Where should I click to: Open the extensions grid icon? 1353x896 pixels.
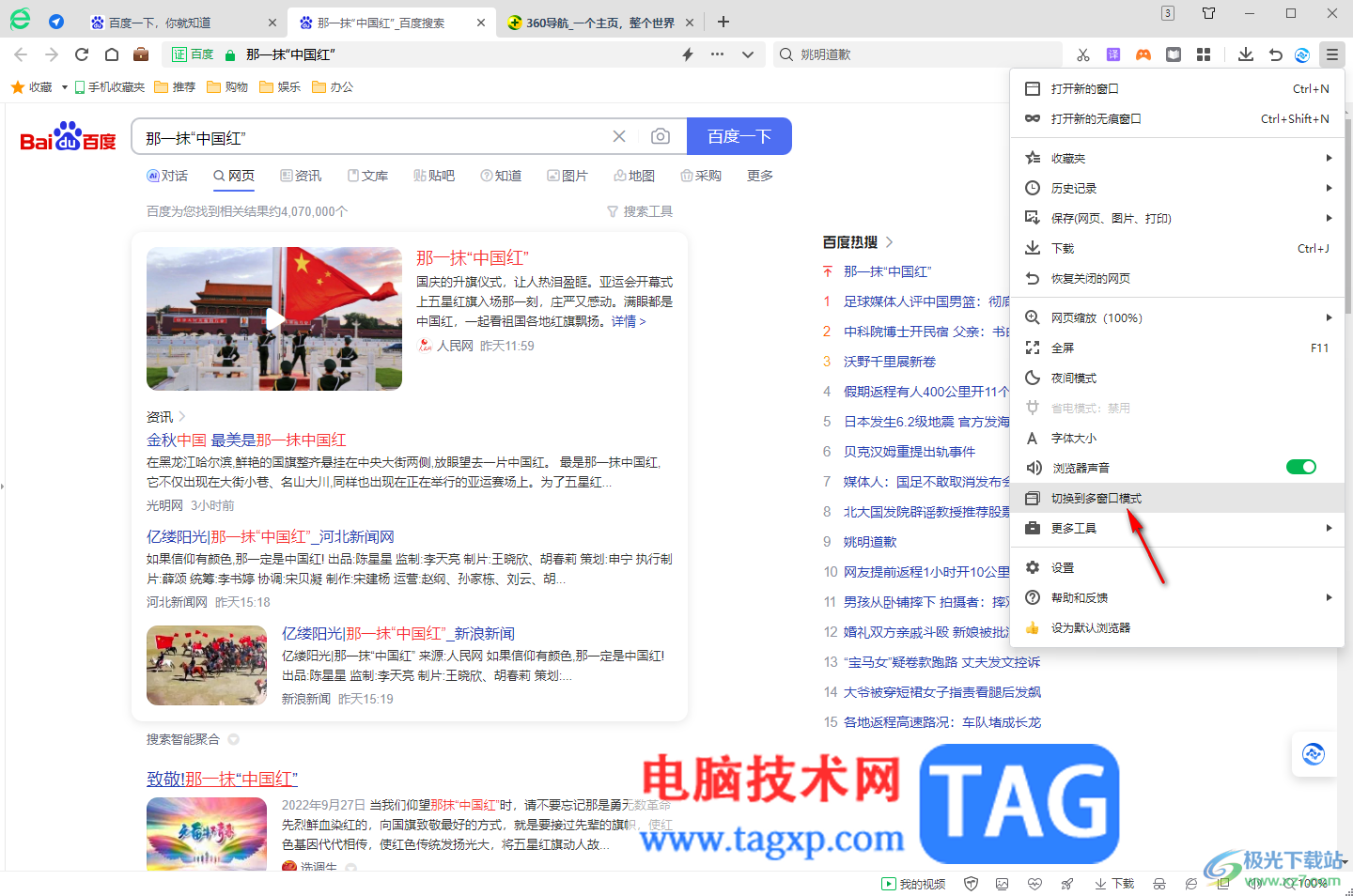(x=1204, y=54)
